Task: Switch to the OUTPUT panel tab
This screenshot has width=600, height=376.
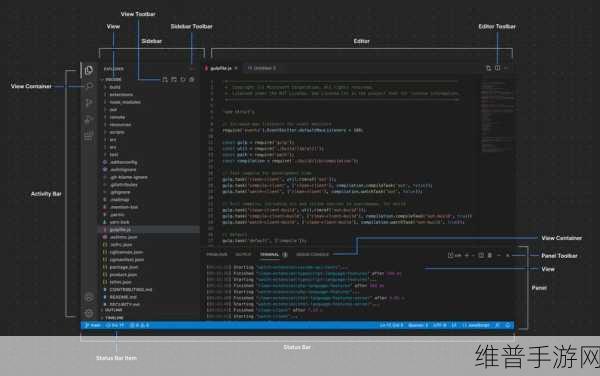Action: click(x=243, y=254)
